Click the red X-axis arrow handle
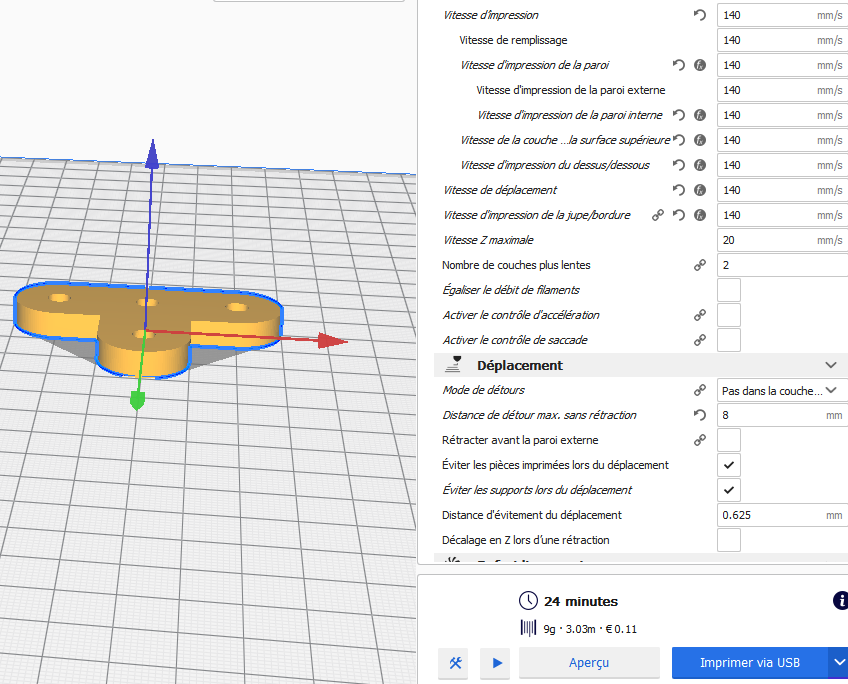Image resolution: width=848 pixels, height=684 pixels. [332, 341]
